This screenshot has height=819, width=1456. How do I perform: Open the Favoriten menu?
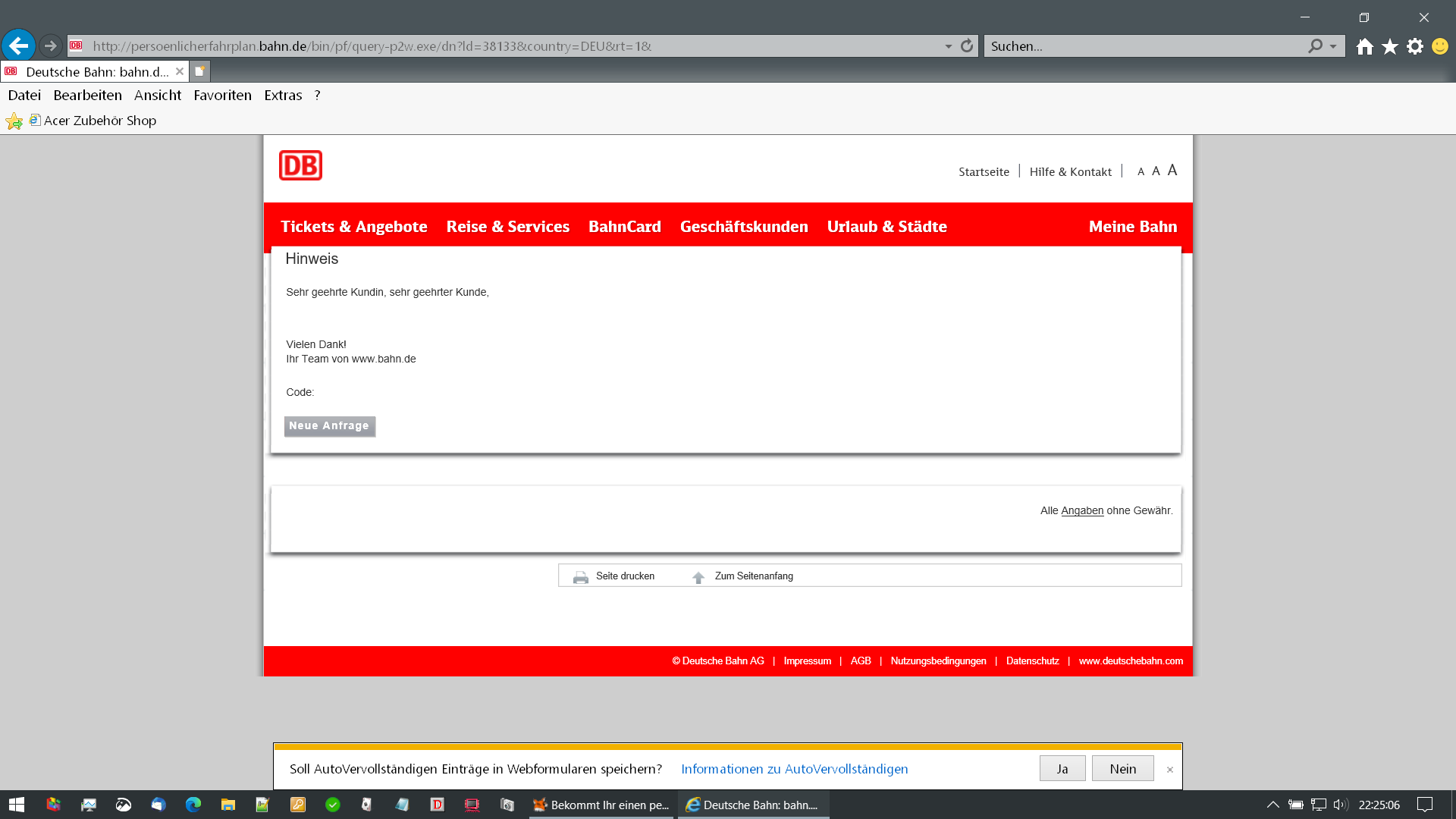222,96
